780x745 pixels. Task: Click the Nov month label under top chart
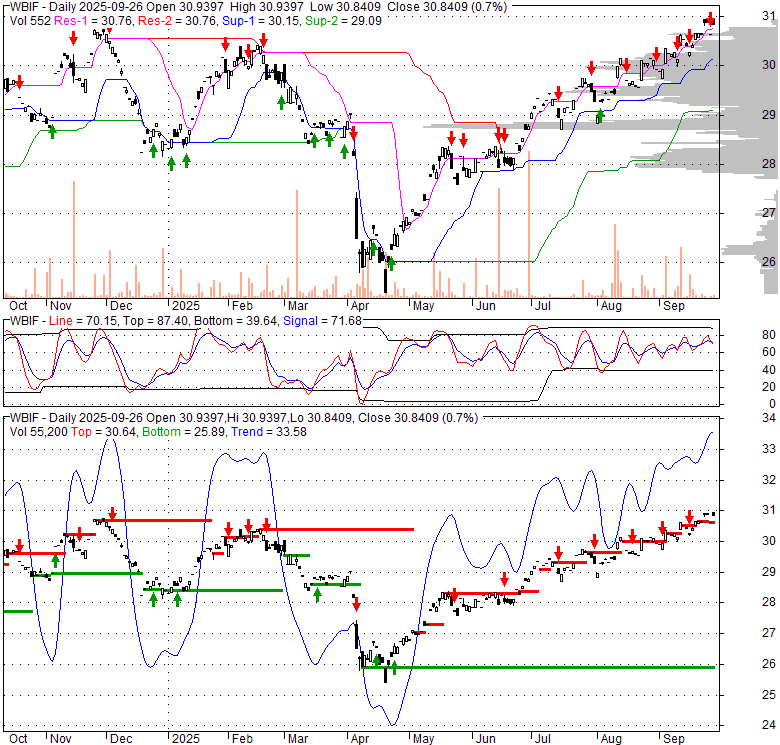click(x=61, y=306)
